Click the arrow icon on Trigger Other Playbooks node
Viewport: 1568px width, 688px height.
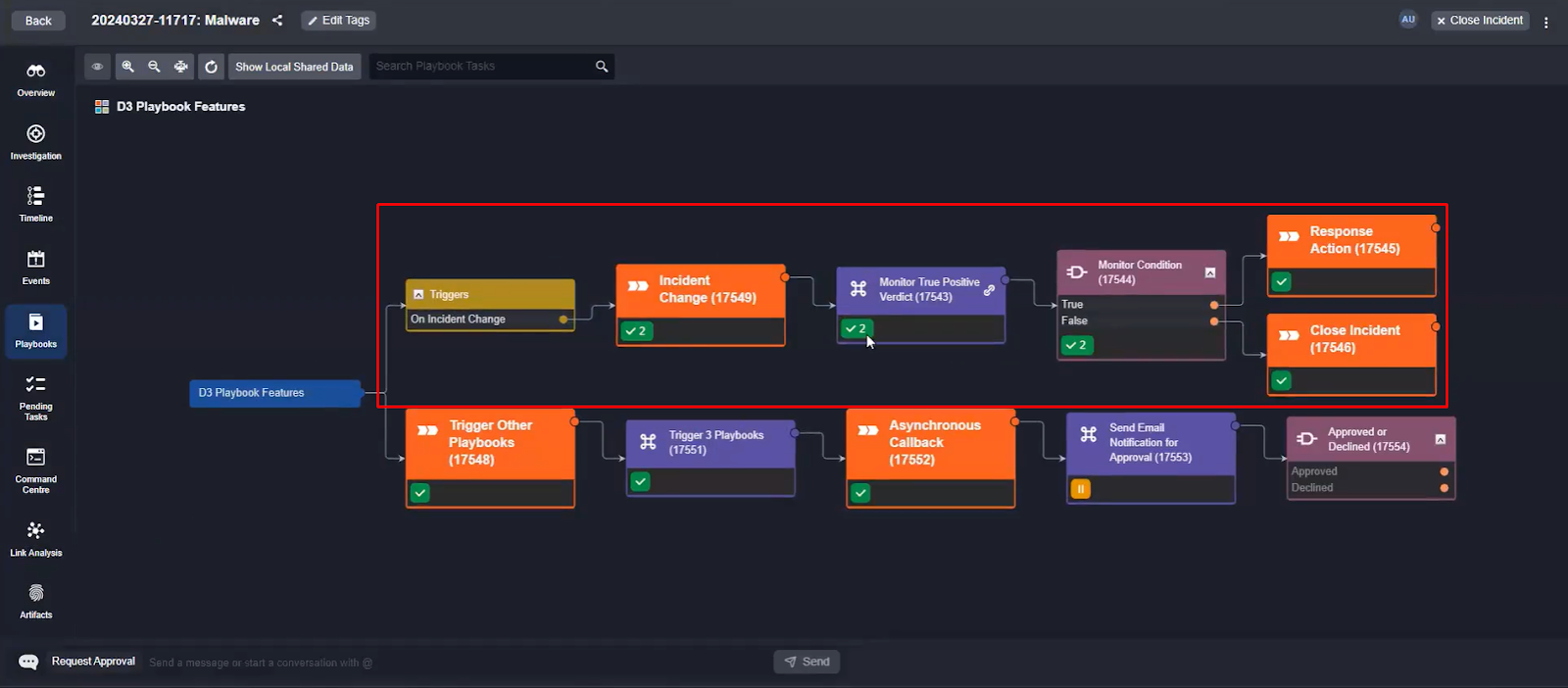[427, 430]
